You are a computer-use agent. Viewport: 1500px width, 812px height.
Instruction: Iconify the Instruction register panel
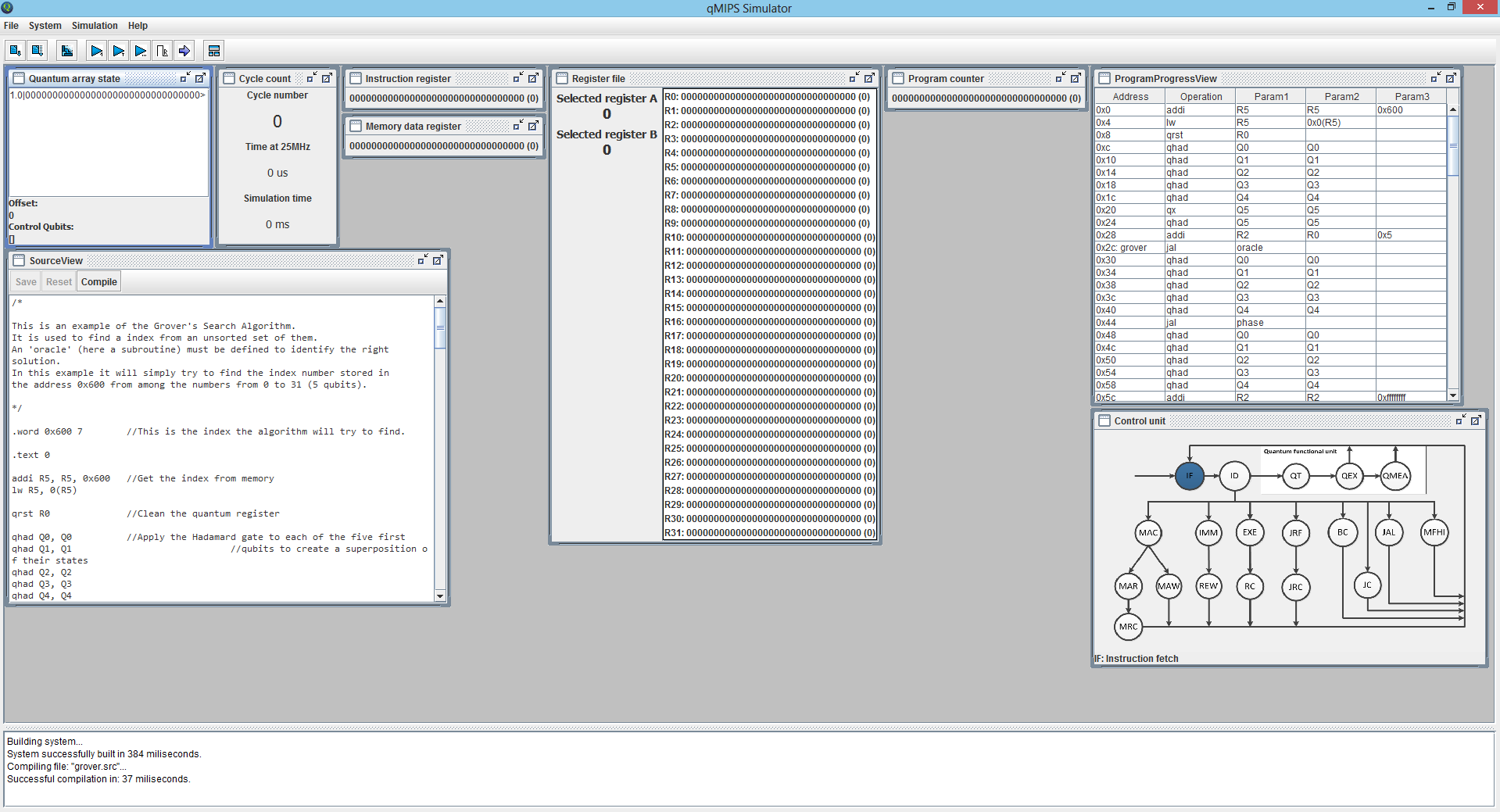pyautogui.click(x=518, y=78)
